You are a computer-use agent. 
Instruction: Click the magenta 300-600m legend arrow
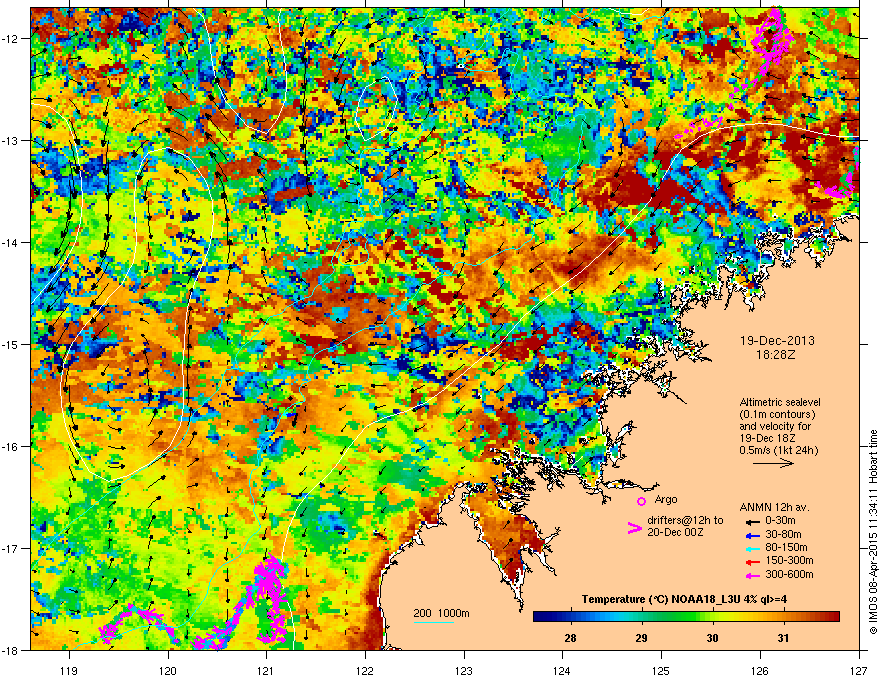[753, 575]
